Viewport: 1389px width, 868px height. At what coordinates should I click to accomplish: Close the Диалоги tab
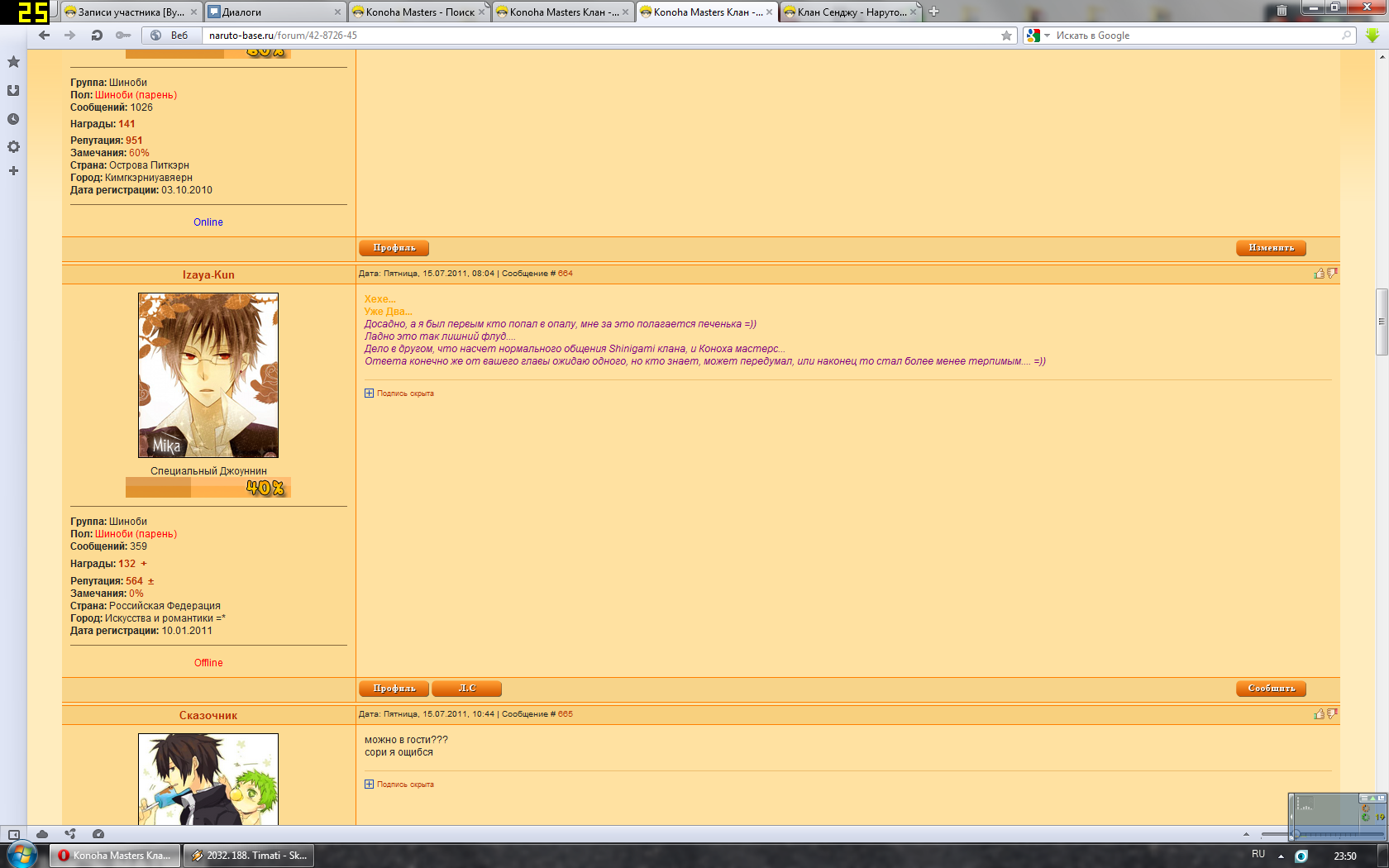[337, 12]
